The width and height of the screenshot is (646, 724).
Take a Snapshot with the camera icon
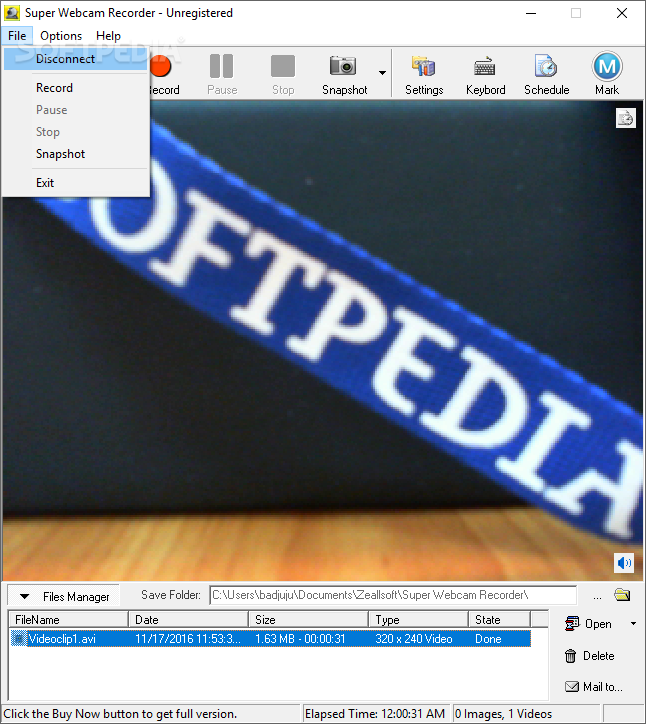click(x=344, y=74)
